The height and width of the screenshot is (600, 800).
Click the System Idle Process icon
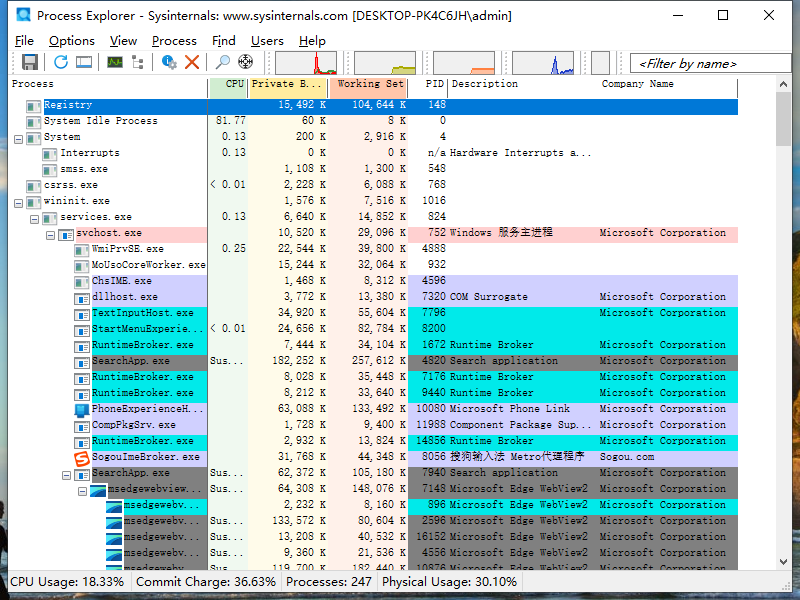[34, 122]
